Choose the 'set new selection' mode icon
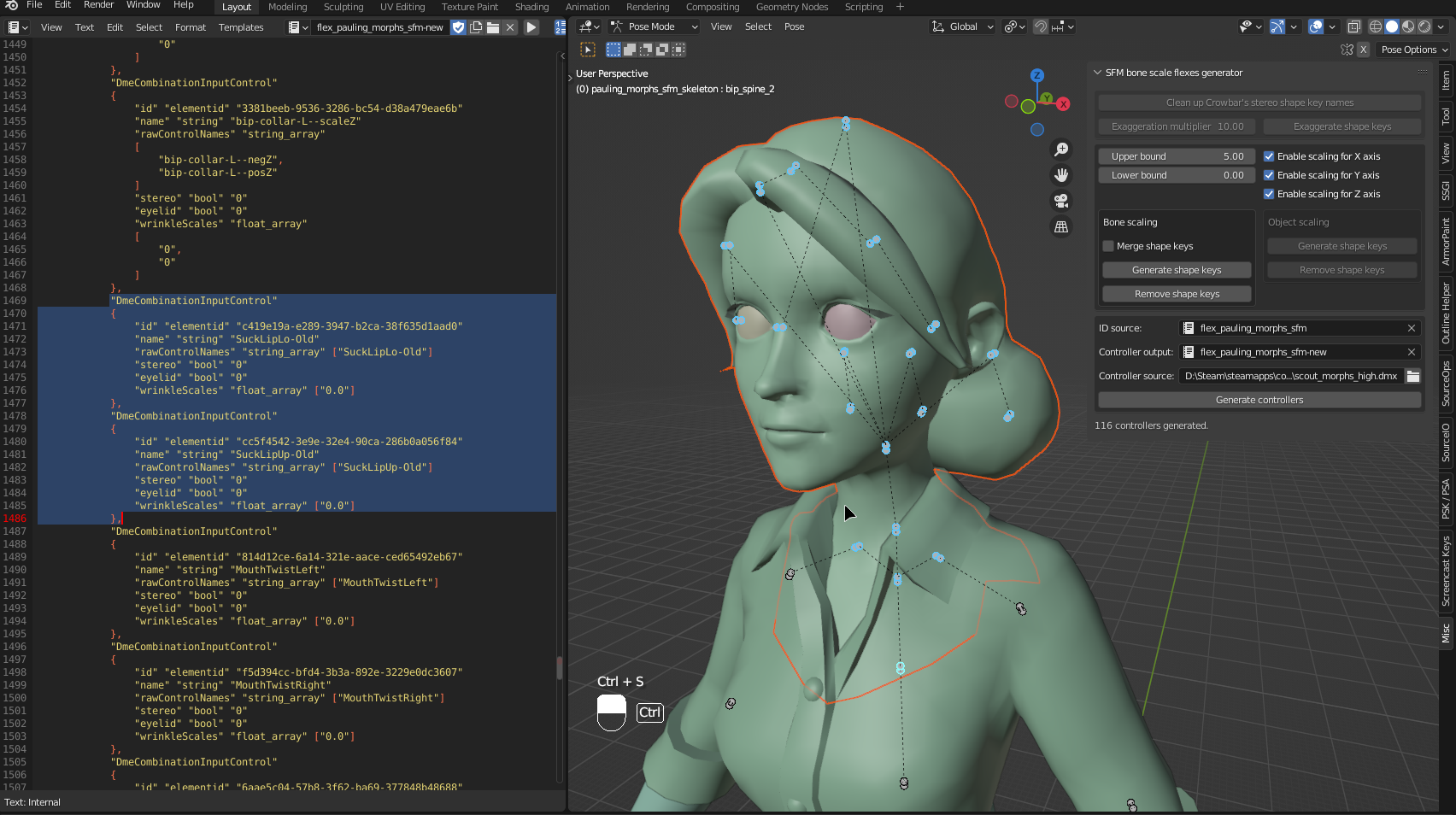Image resolution: width=1456 pixels, height=815 pixels. [614, 50]
